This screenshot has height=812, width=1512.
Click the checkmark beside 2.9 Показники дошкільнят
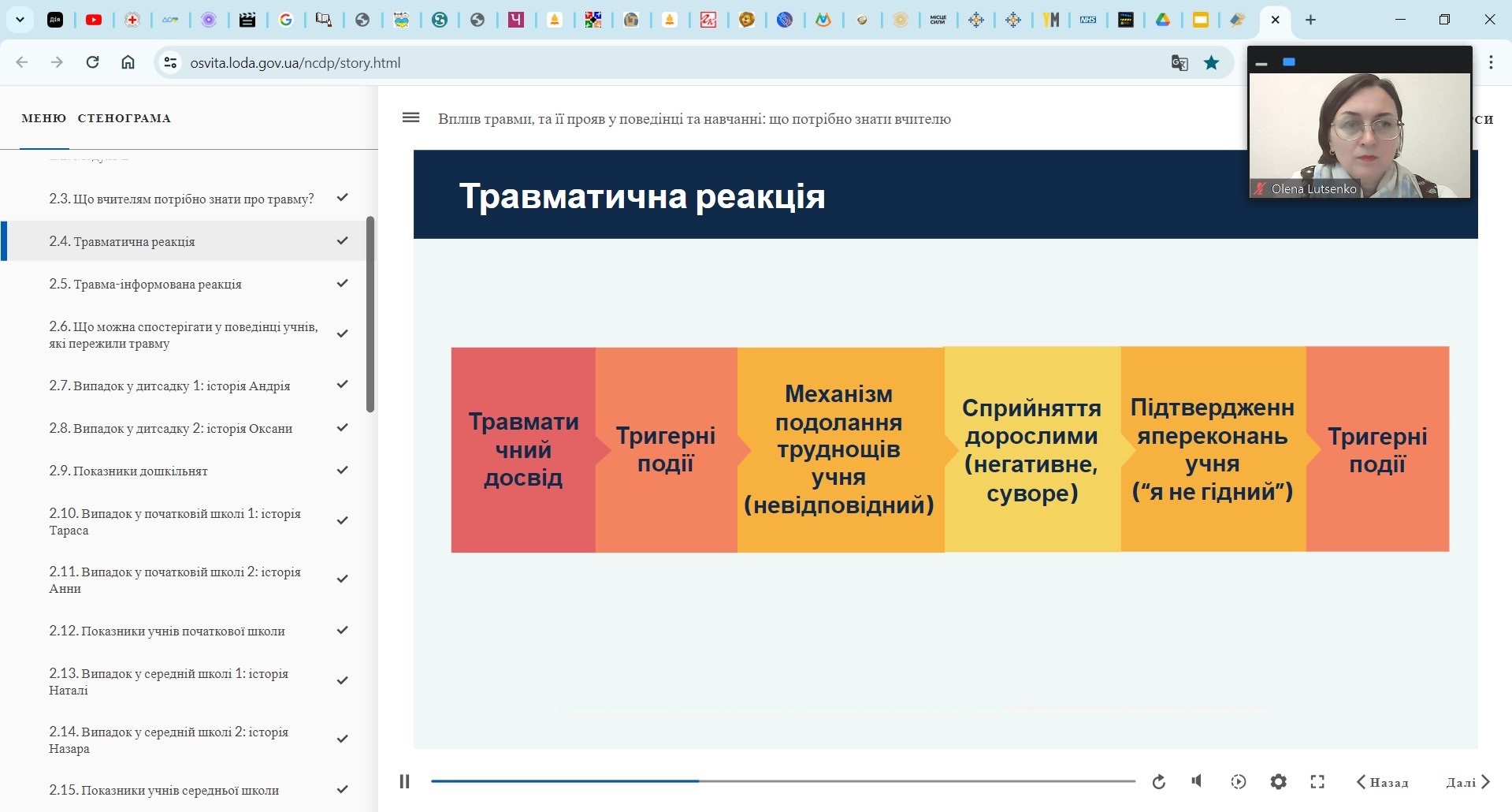pos(342,470)
